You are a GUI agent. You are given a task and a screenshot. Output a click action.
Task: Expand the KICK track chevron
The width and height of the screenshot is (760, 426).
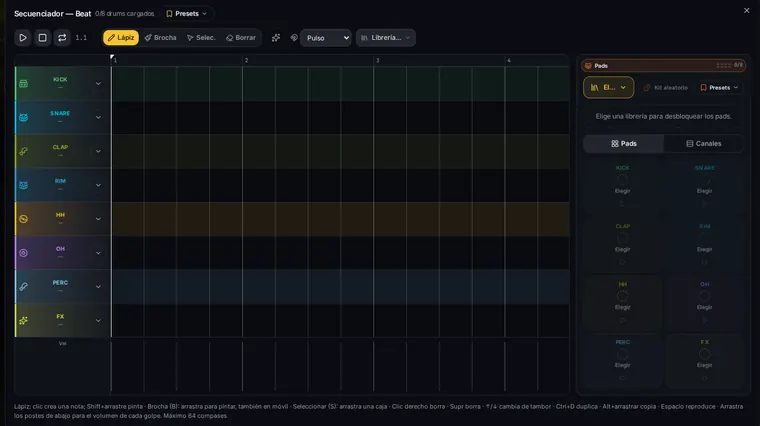[98, 84]
